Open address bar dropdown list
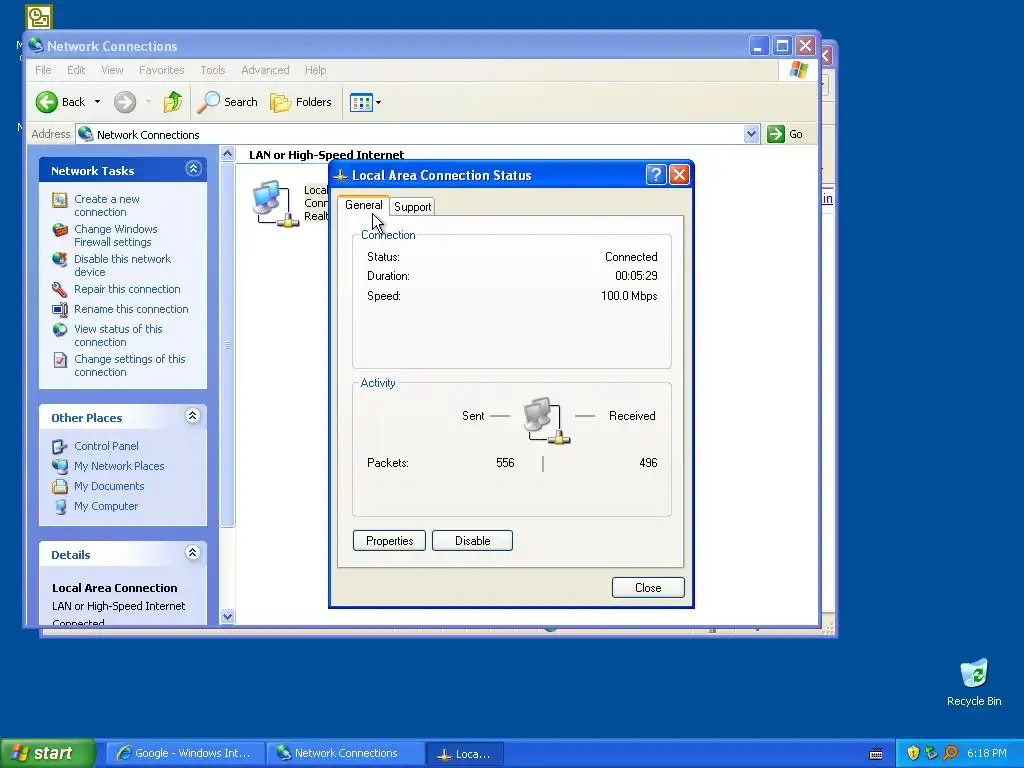Viewport: 1024px width, 768px height. pos(752,134)
